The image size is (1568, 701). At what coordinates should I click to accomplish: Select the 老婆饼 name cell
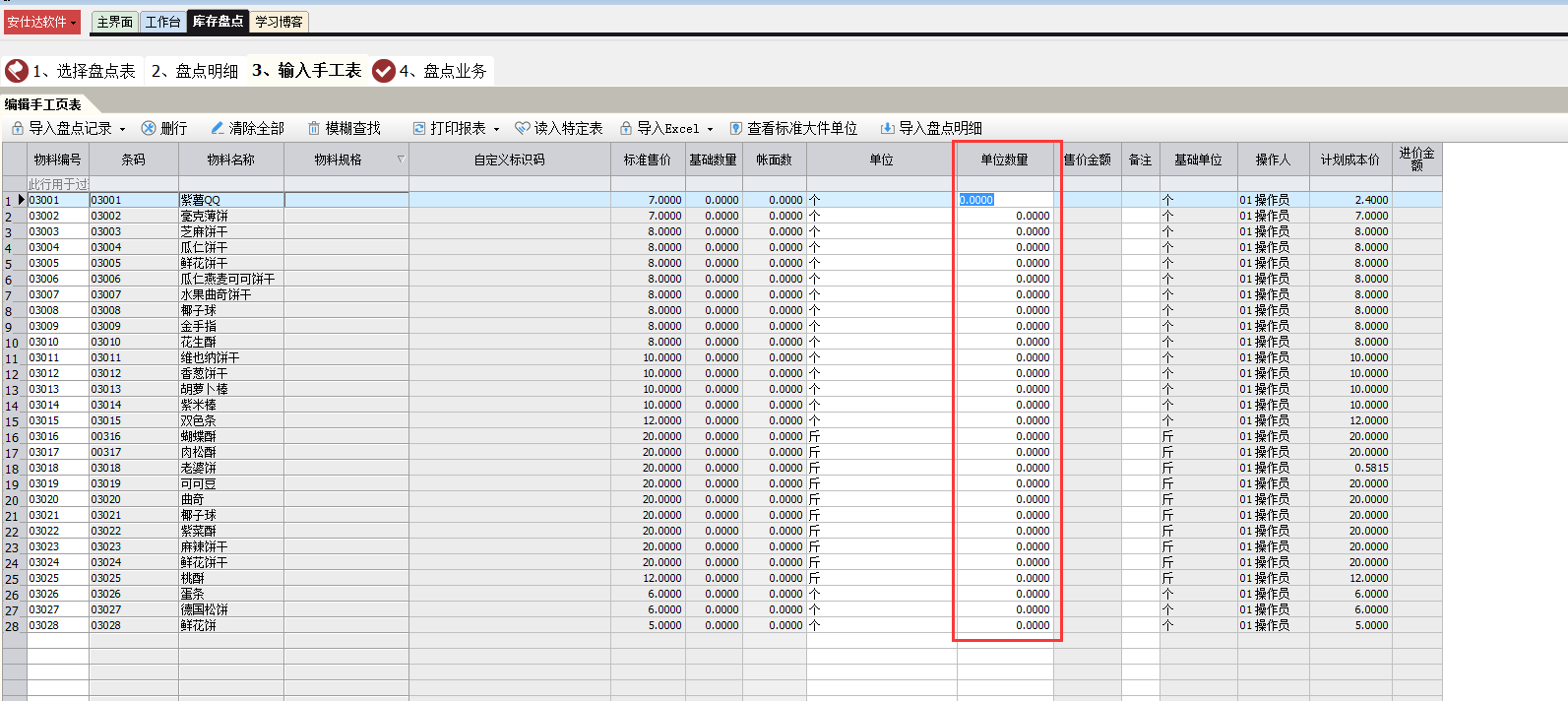(x=231, y=468)
